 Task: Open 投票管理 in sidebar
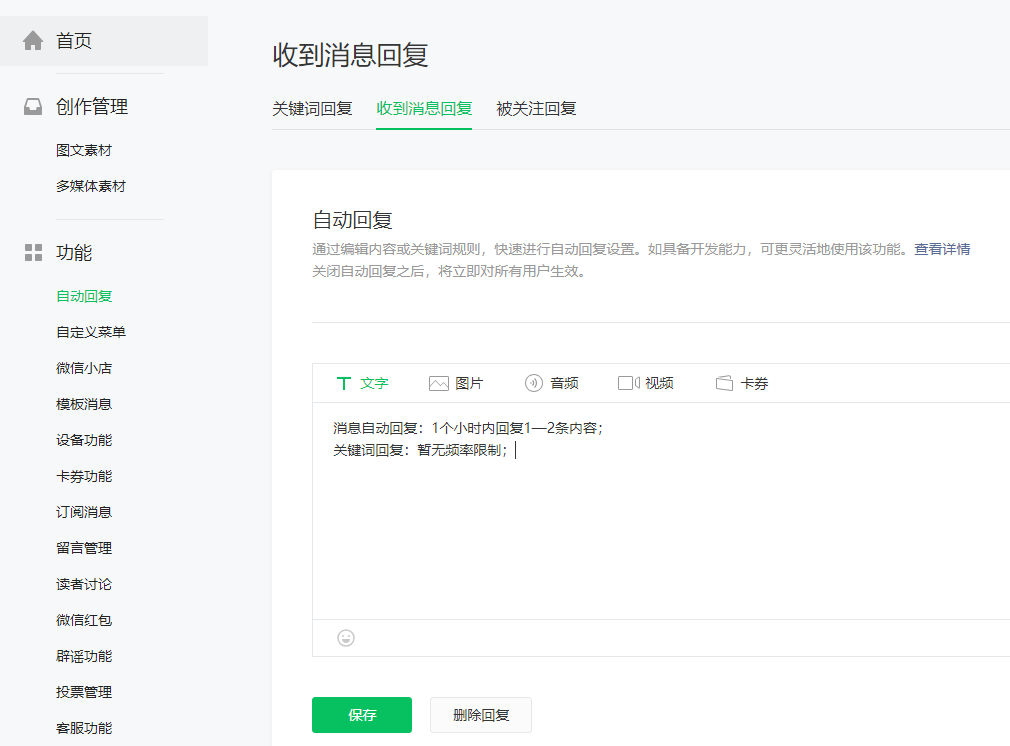84,693
